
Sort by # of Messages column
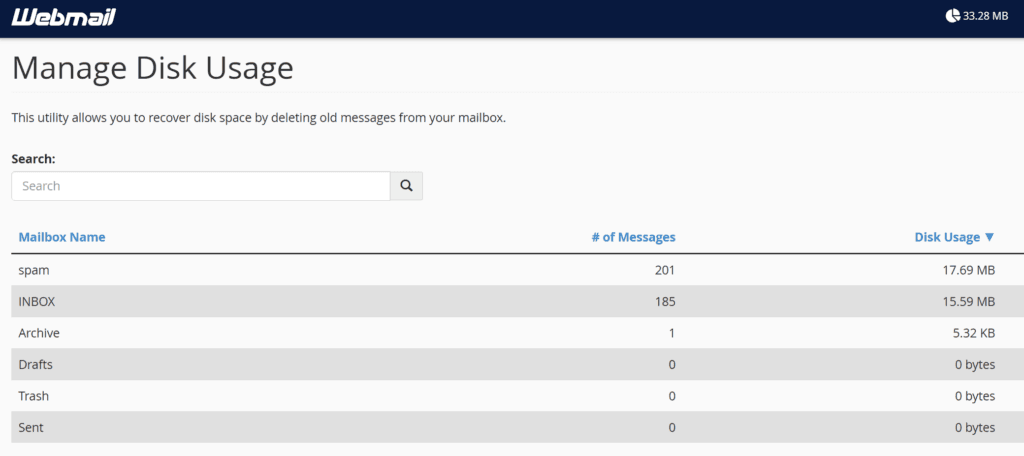tap(633, 236)
